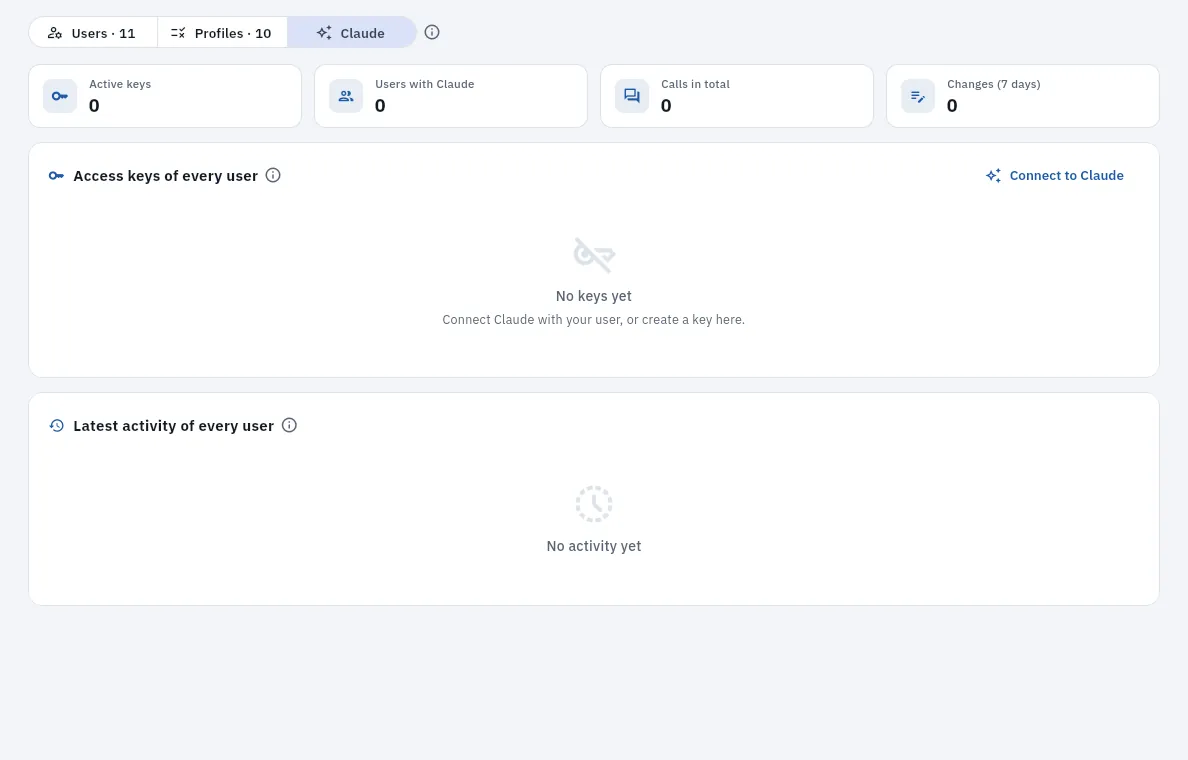Click the Connect to Claude button
This screenshot has height=760, width=1188.
[1055, 176]
